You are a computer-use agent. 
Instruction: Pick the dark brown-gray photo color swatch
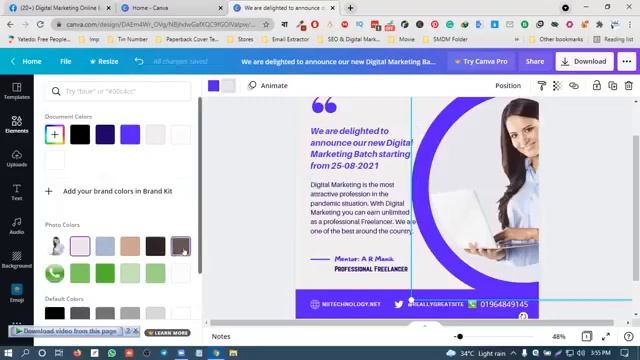[180, 246]
